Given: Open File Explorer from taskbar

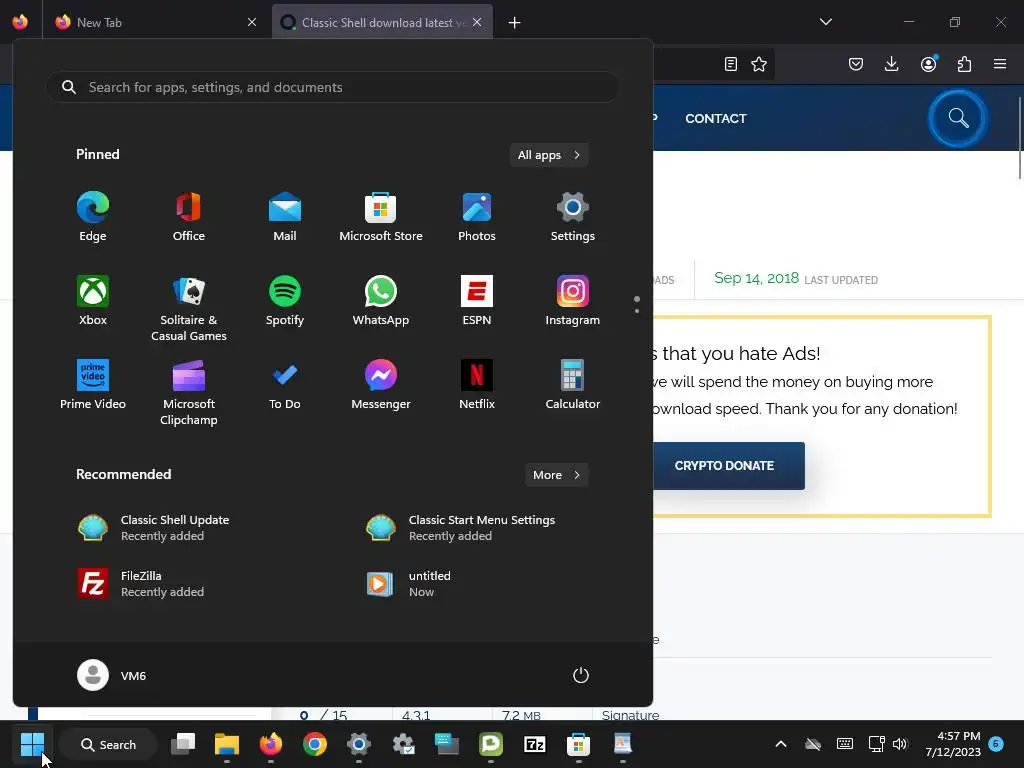Looking at the screenshot, I should [x=227, y=744].
